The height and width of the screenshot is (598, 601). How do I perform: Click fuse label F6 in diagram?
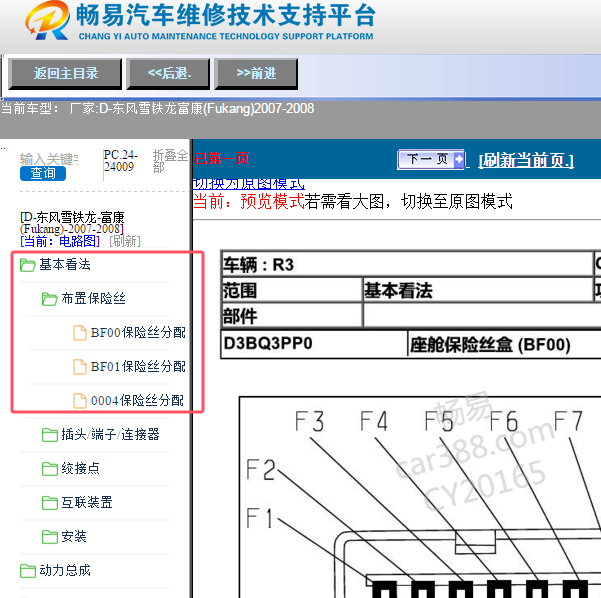click(x=504, y=421)
